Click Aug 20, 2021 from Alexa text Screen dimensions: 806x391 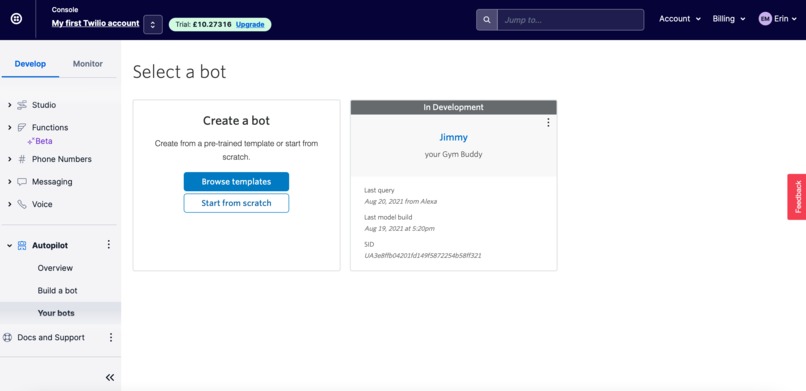tap(400, 201)
